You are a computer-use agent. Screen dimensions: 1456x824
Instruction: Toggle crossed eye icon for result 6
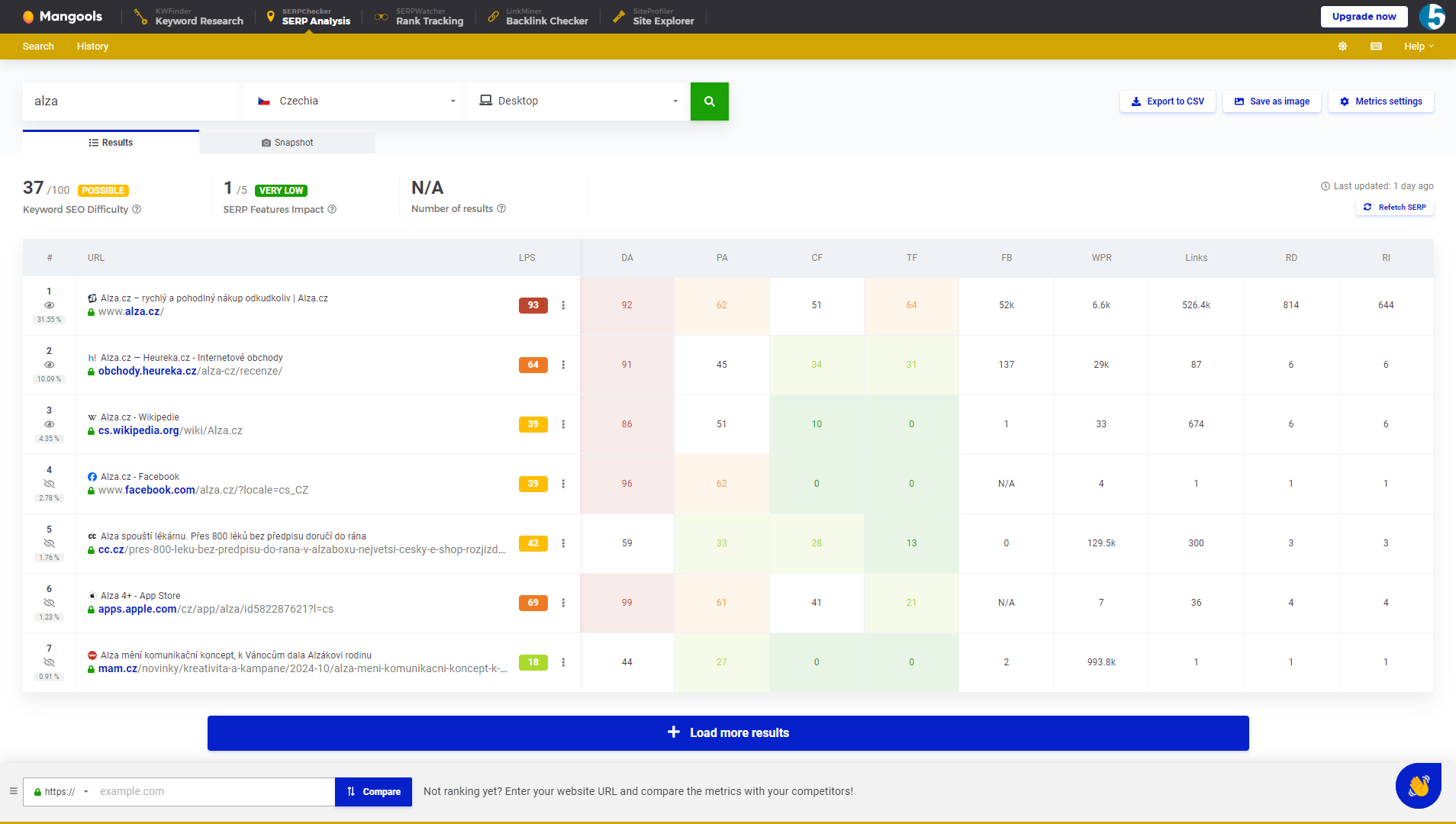[50, 603]
